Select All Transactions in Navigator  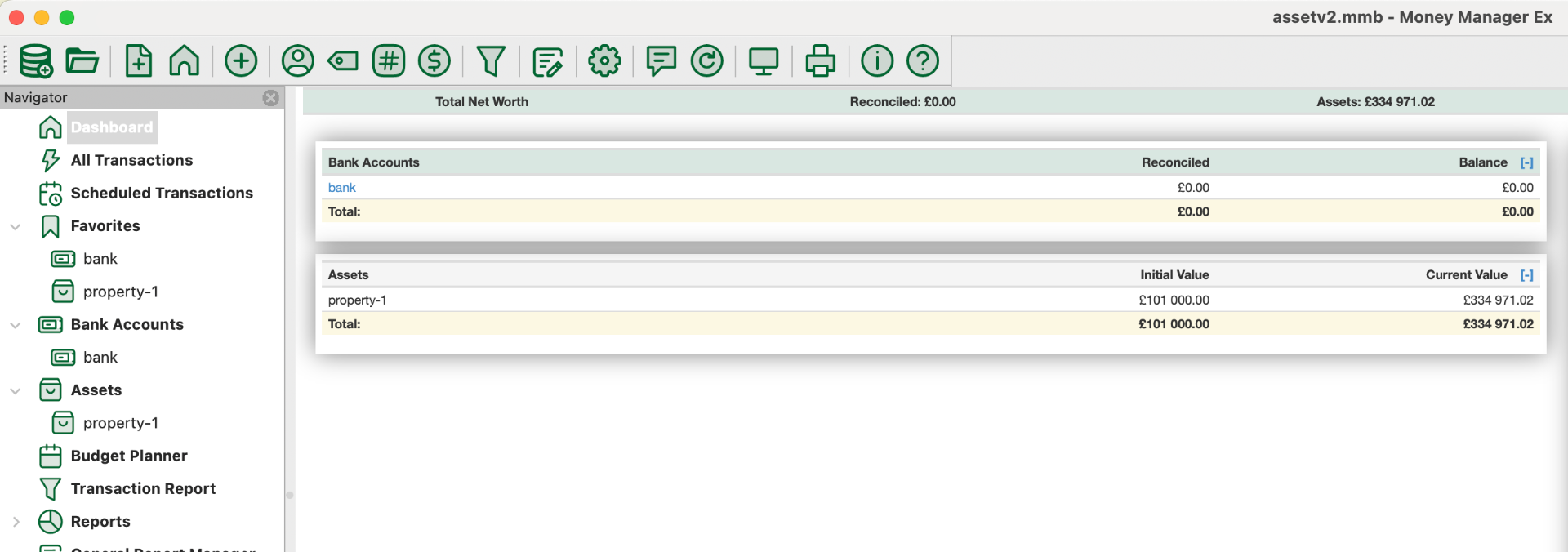click(x=131, y=160)
